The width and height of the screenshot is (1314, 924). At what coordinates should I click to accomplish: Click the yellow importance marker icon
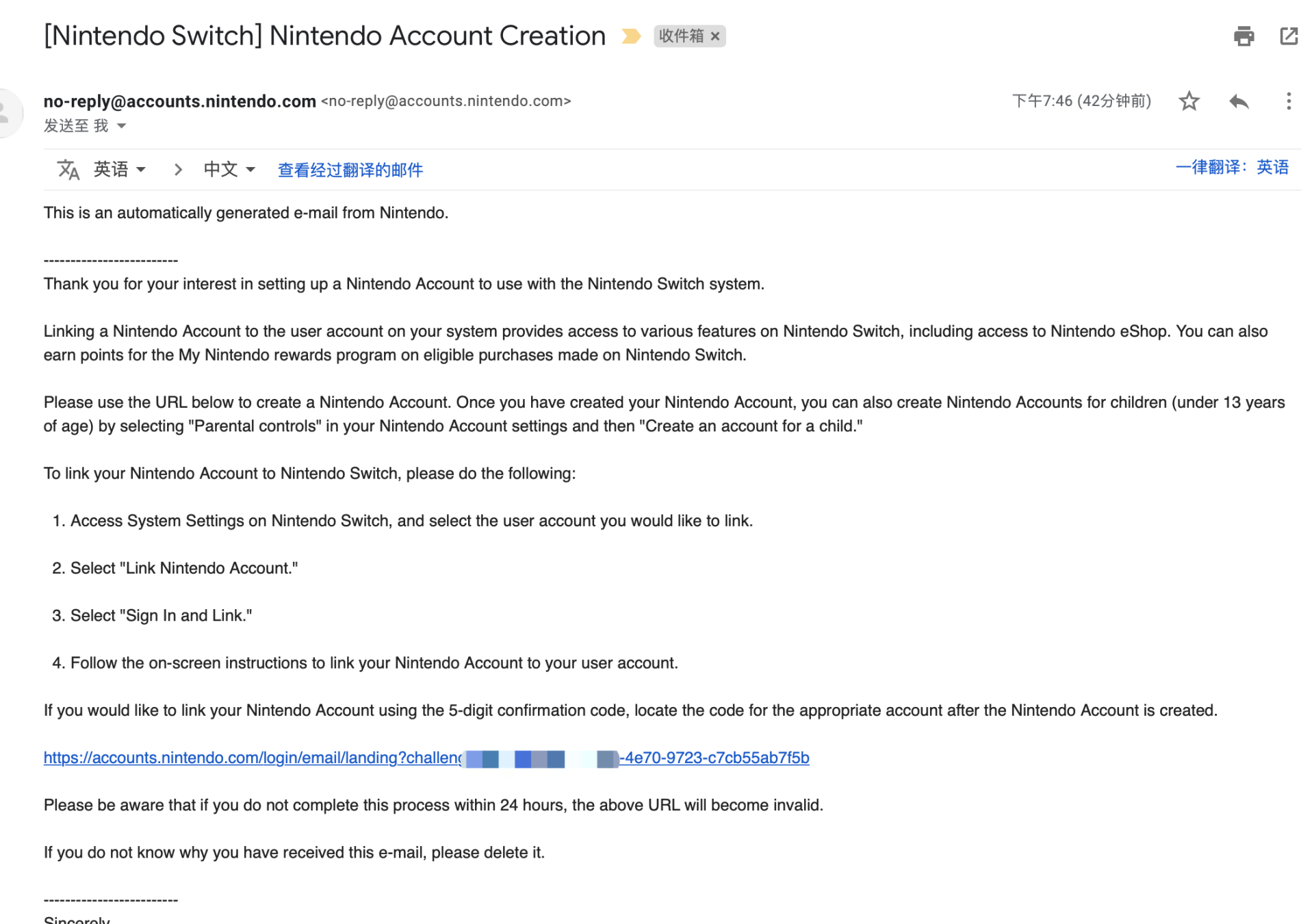coord(631,36)
